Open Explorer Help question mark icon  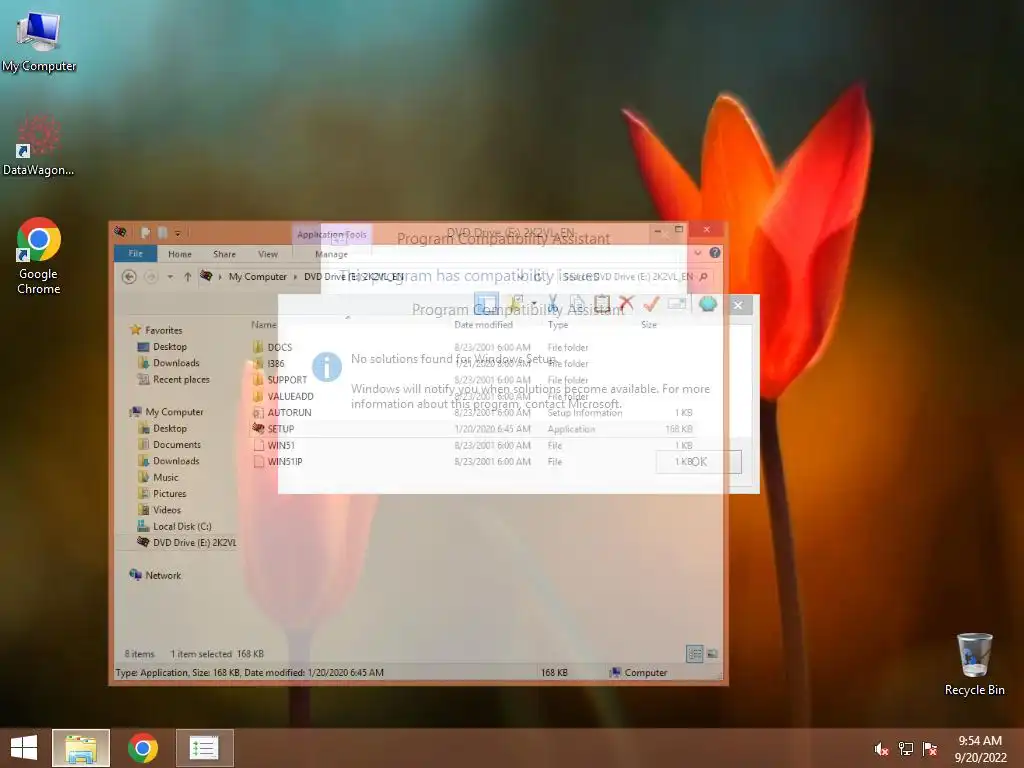click(x=715, y=253)
